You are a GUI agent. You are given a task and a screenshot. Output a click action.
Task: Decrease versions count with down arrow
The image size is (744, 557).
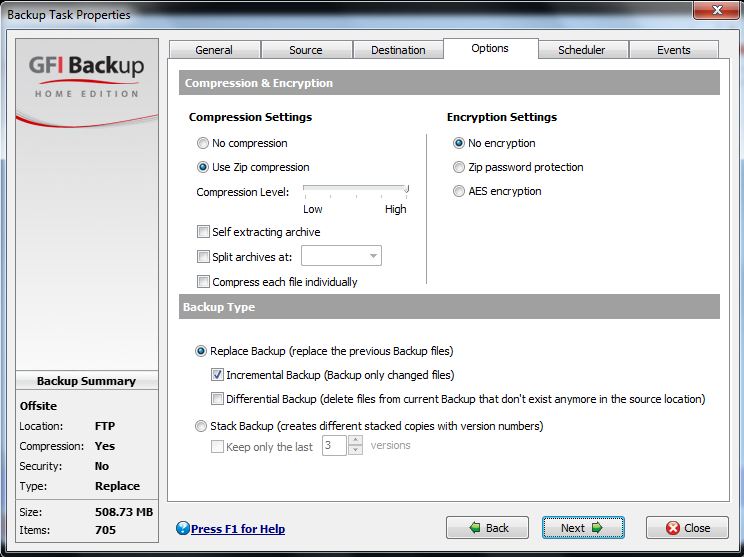click(x=355, y=450)
